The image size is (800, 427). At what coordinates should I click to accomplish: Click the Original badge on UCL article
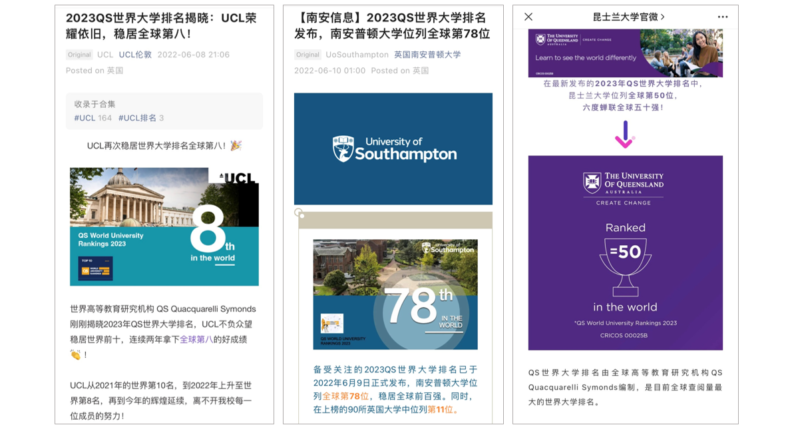coord(79,55)
